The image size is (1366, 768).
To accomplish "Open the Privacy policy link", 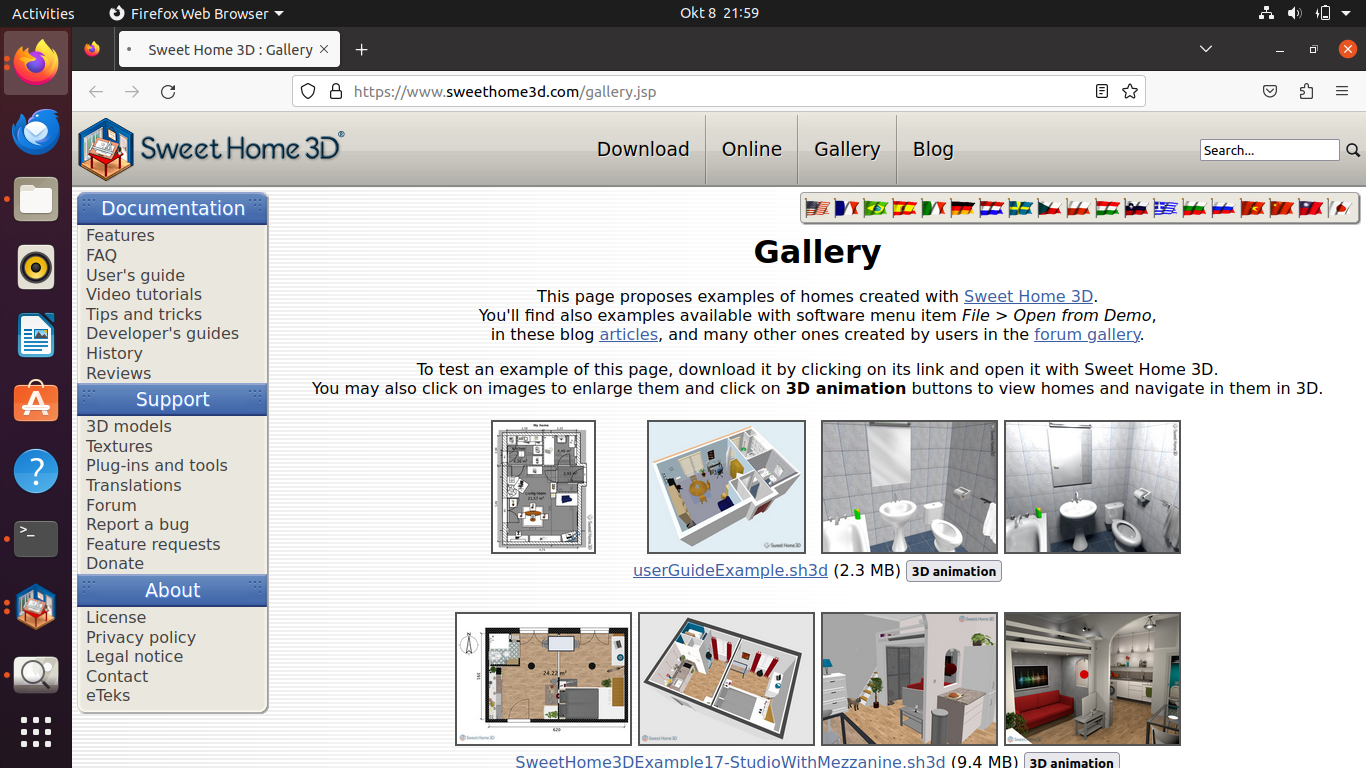I will click(141, 637).
